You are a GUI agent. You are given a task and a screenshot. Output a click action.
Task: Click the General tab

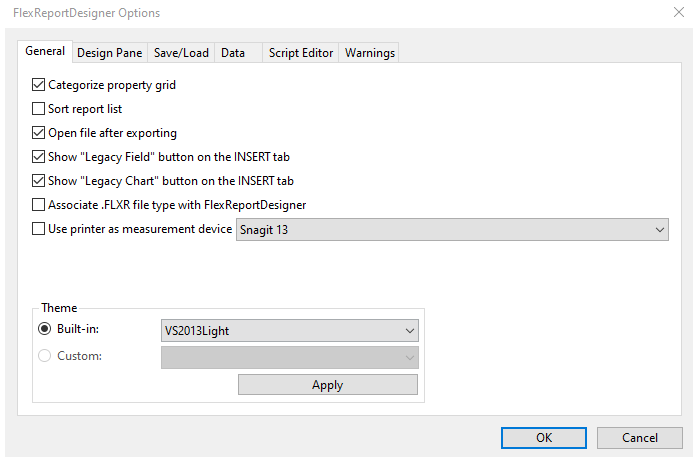[45, 52]
